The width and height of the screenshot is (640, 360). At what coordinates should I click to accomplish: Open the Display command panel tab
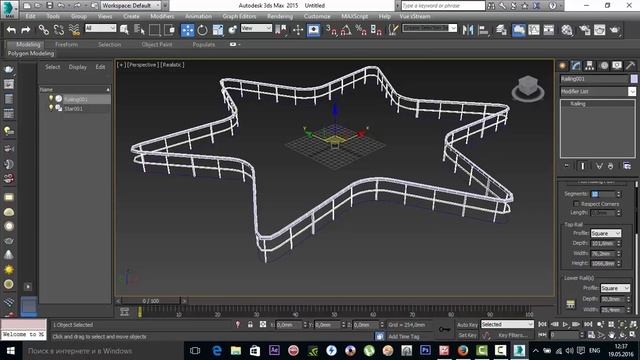tap(617, 66)
